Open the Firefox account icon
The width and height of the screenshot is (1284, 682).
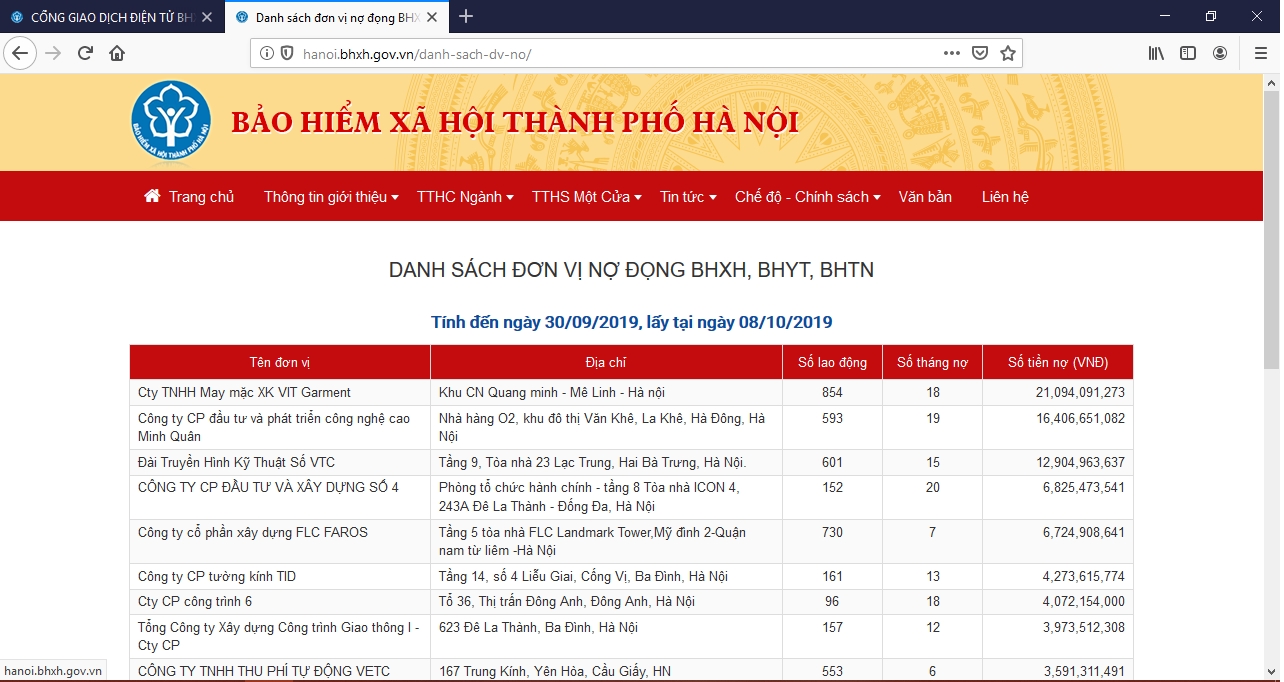coord(1222,53)
